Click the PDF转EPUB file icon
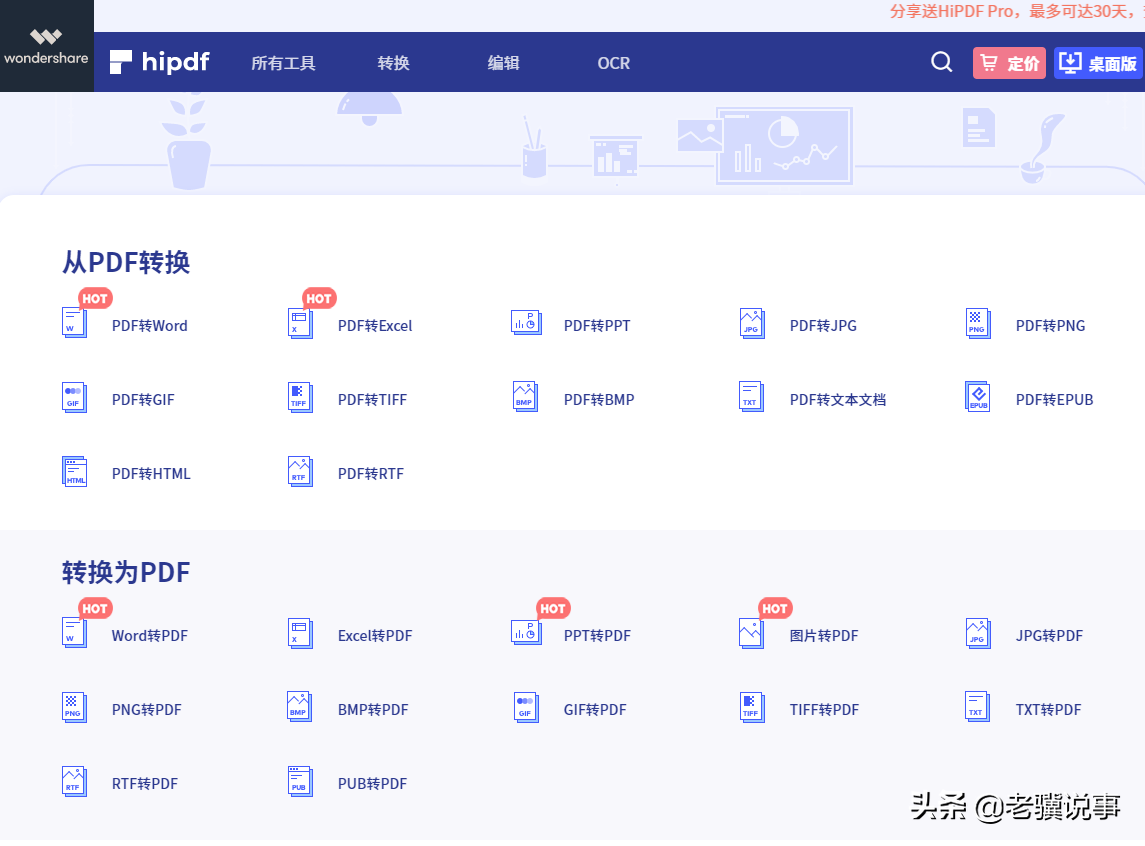 click(x=978, y=397)
